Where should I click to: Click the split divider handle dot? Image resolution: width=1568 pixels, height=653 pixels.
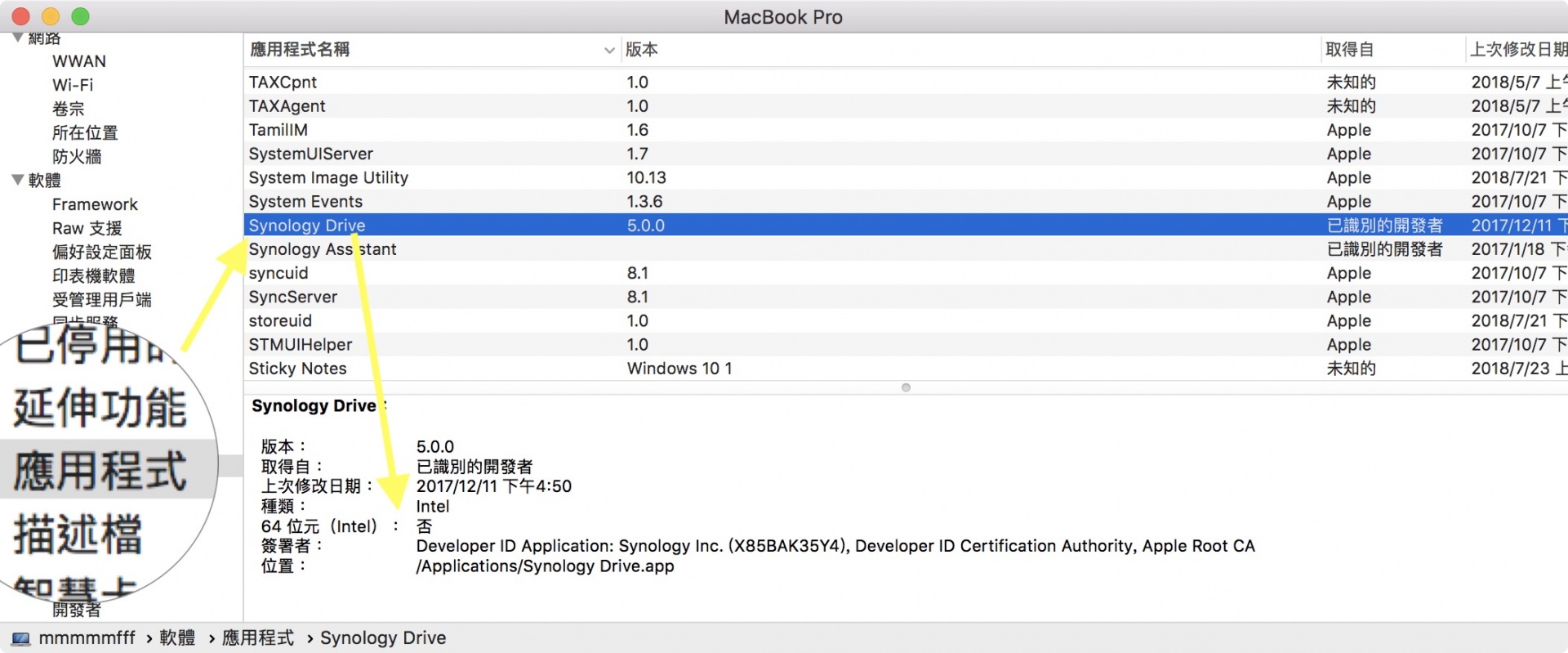point(906,387)
